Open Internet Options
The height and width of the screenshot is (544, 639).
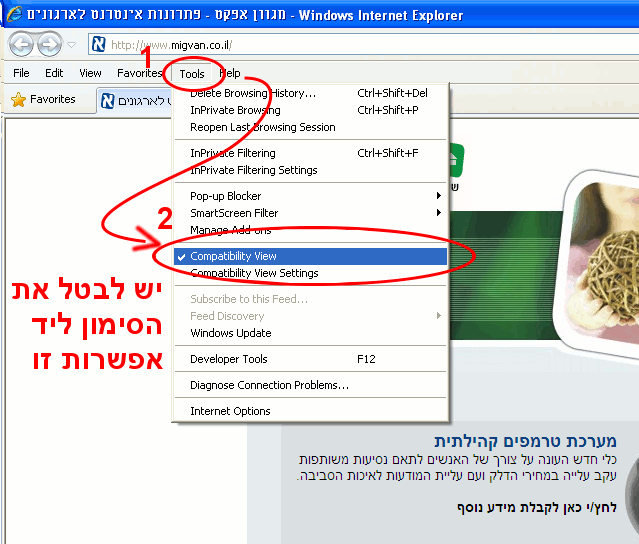[x=311, y=411]
